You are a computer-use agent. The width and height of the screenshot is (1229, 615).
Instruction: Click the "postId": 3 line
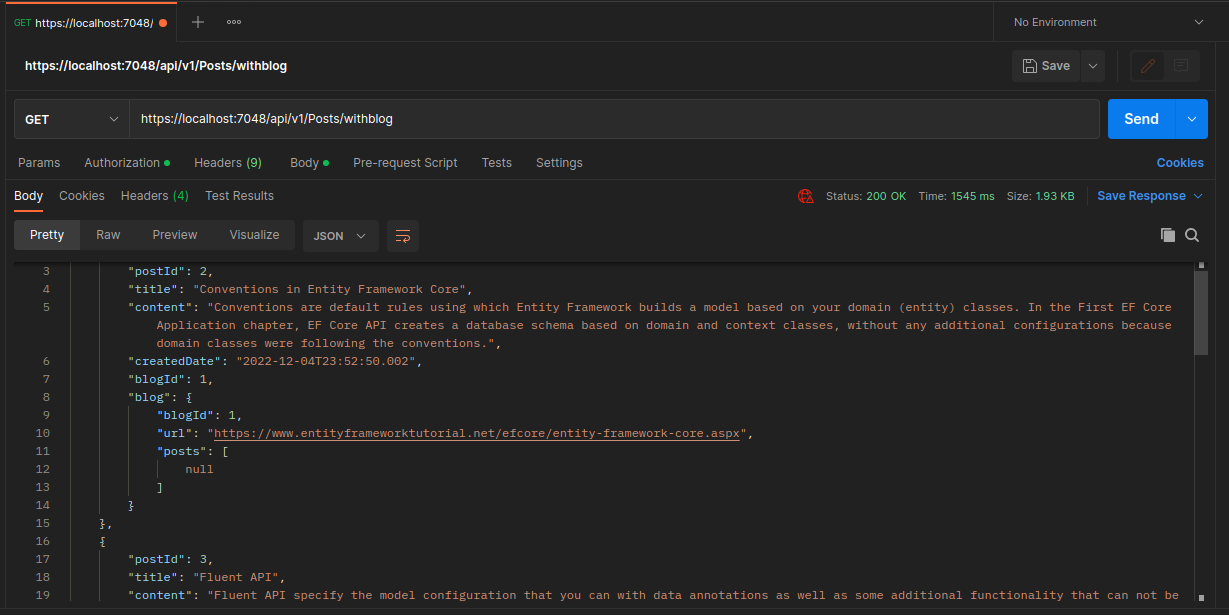171,559
